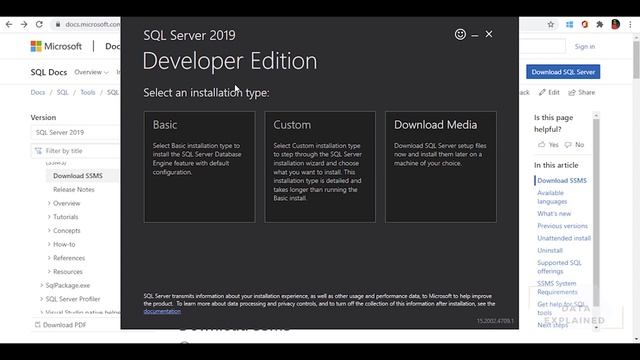Image resolution: width=640 pixels, height=360 pixels.
Task: Expand the Tutorials tree node
Action: [49, 217]
